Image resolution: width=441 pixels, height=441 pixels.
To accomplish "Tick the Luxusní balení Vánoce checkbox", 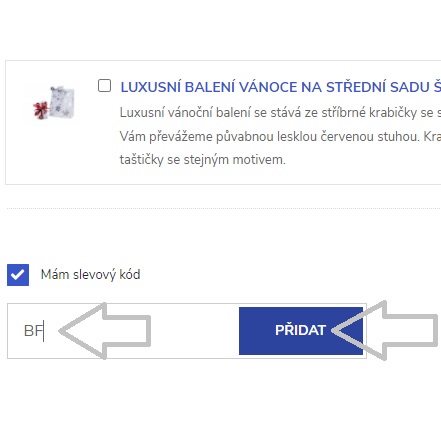I will [104, 86].
